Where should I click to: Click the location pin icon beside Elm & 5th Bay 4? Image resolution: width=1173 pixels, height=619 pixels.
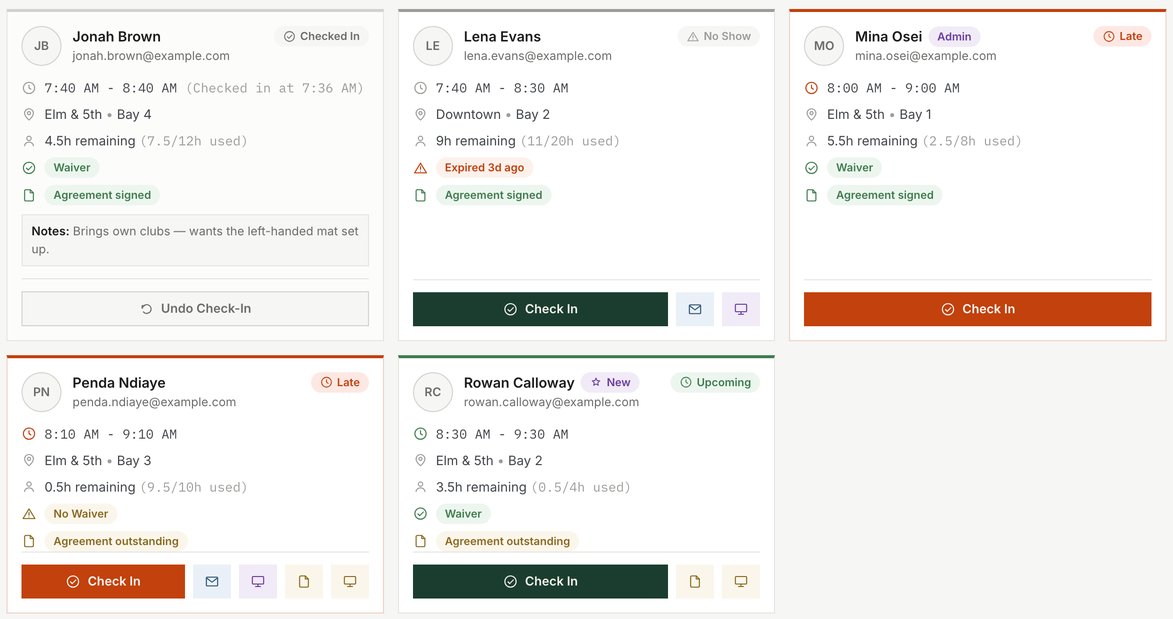28,115
